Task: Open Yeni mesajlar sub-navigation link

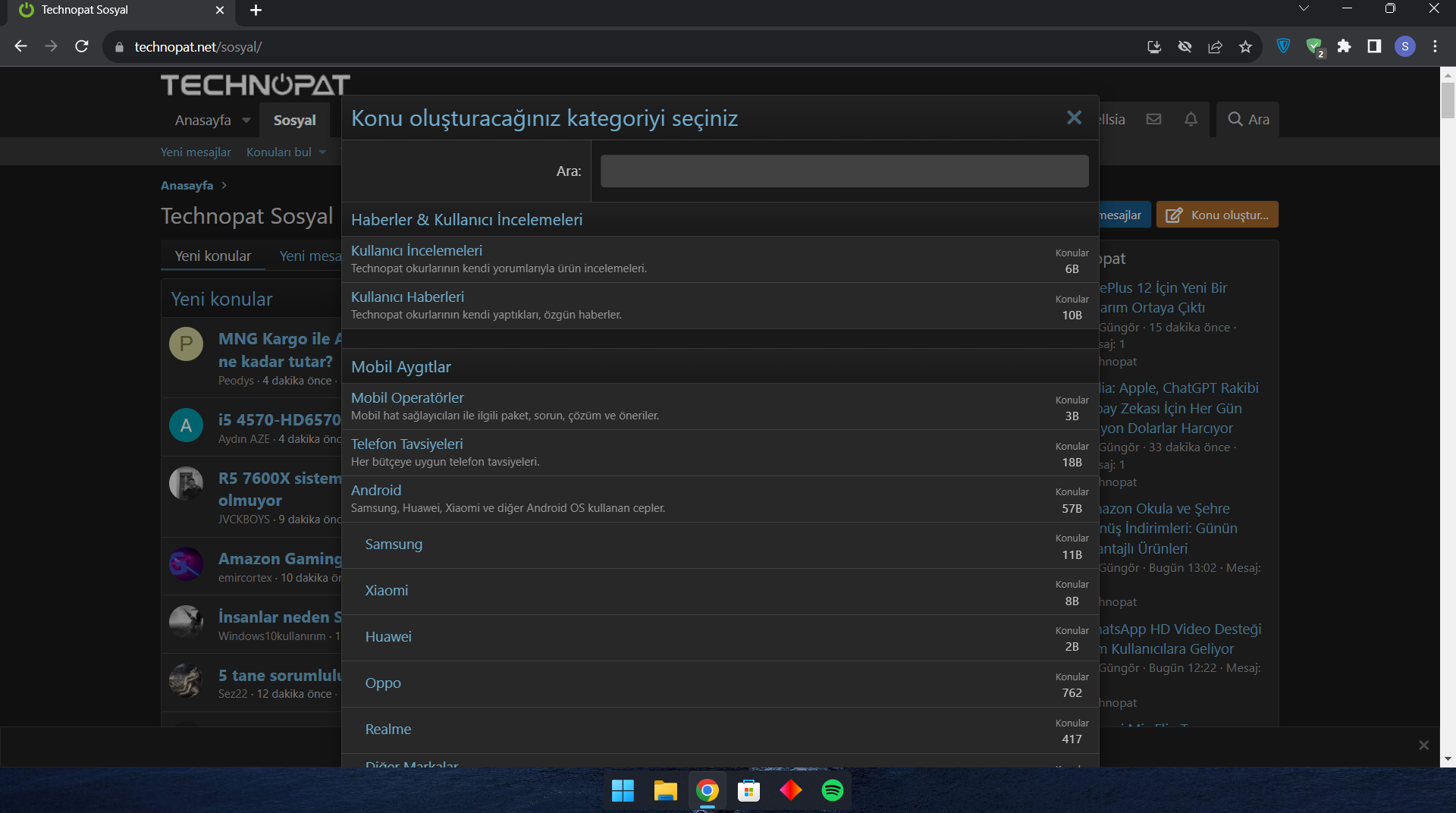Action: (x=196, y=152)
